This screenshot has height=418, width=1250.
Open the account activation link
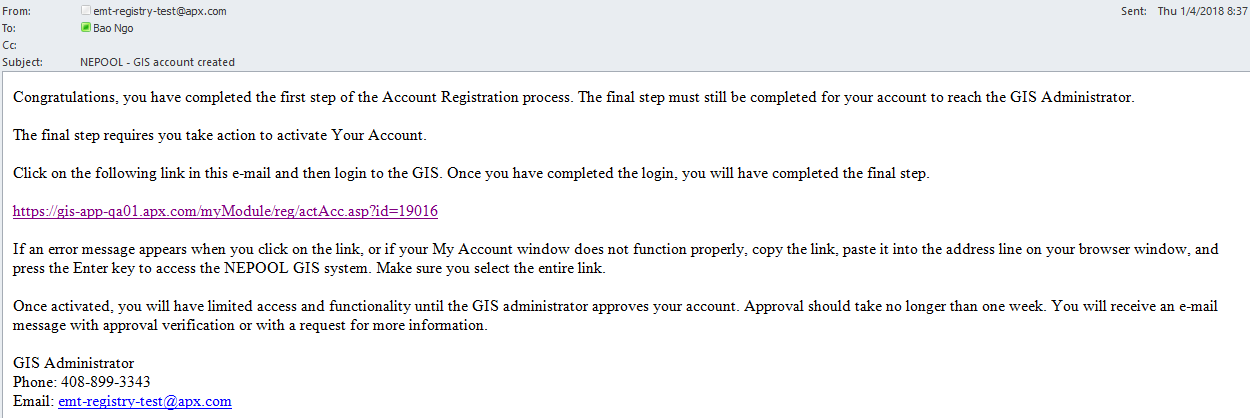[225, 211]
